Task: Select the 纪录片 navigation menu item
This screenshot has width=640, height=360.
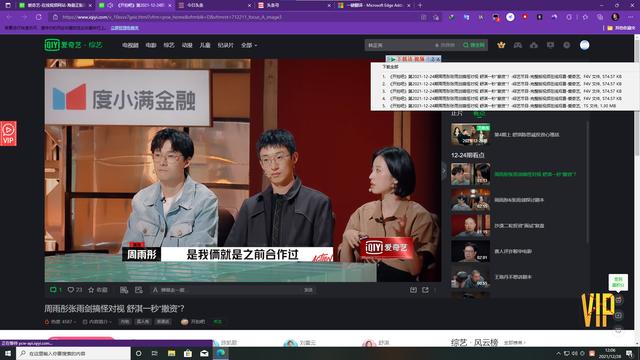Action: tap(225, 45)
